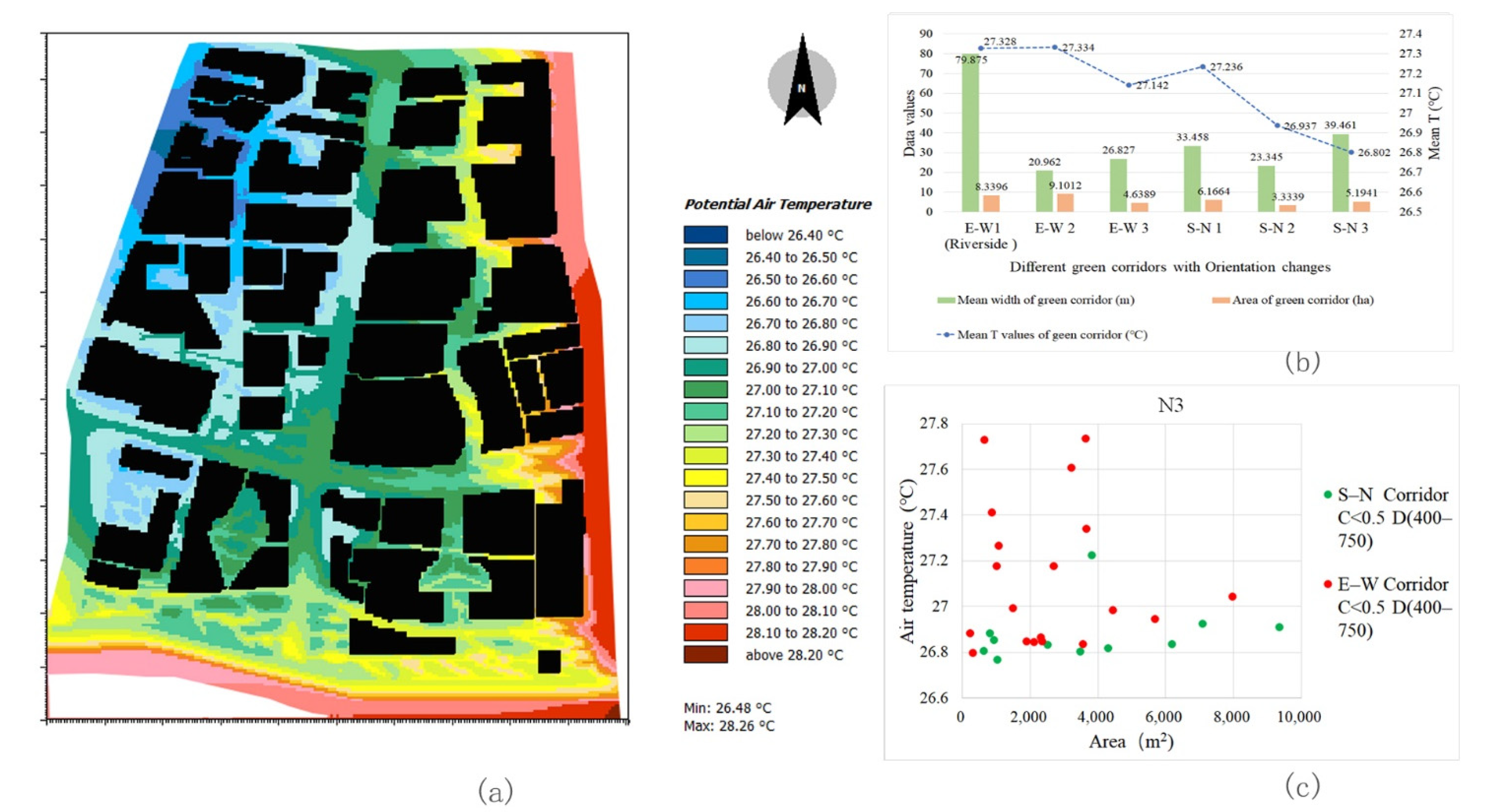Click the green S–N Corridor legend dot
This screenshot has height=812, width=1503.
click(1328, 495)
